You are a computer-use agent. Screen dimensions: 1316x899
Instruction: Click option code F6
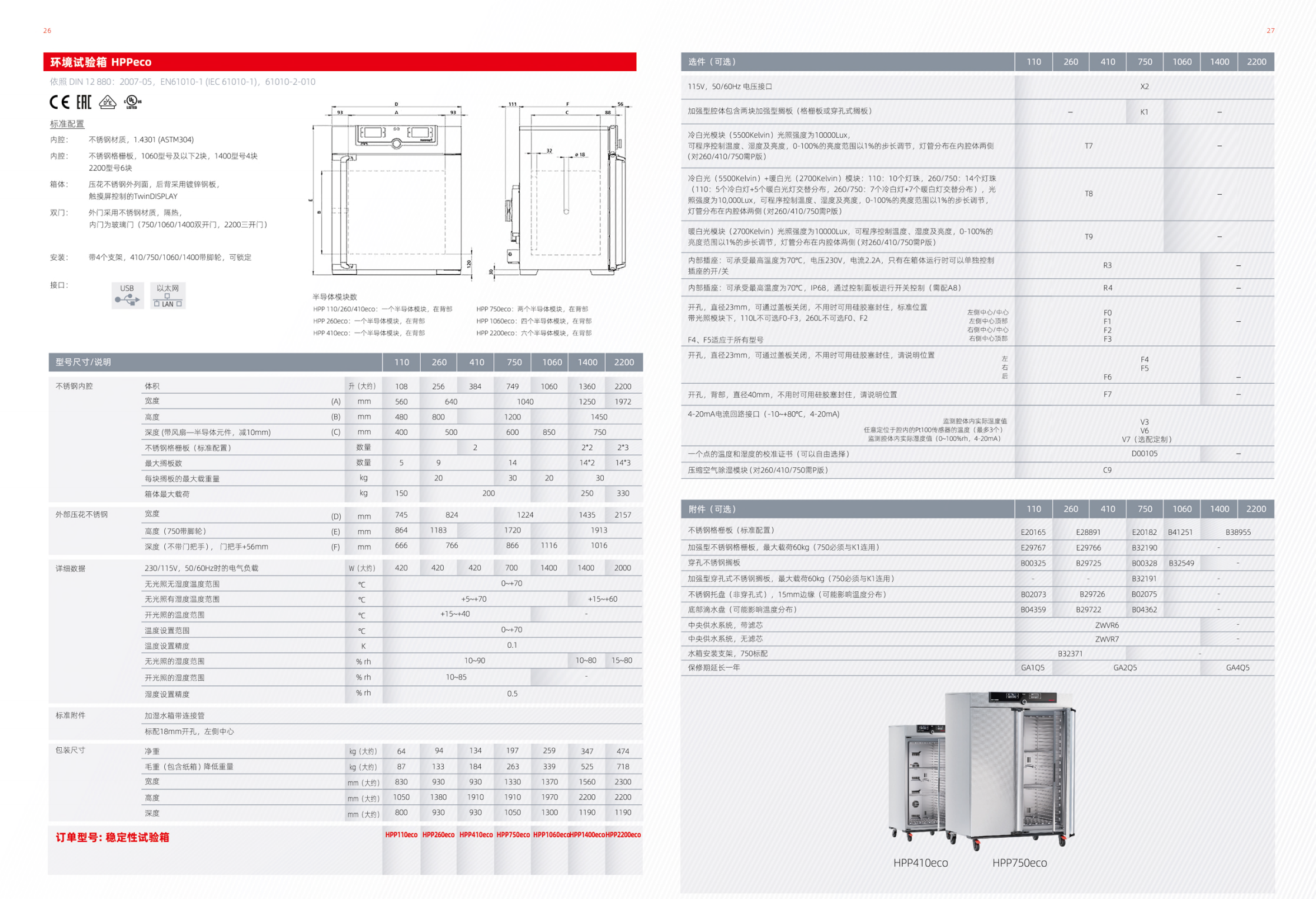click(1108, 377)
